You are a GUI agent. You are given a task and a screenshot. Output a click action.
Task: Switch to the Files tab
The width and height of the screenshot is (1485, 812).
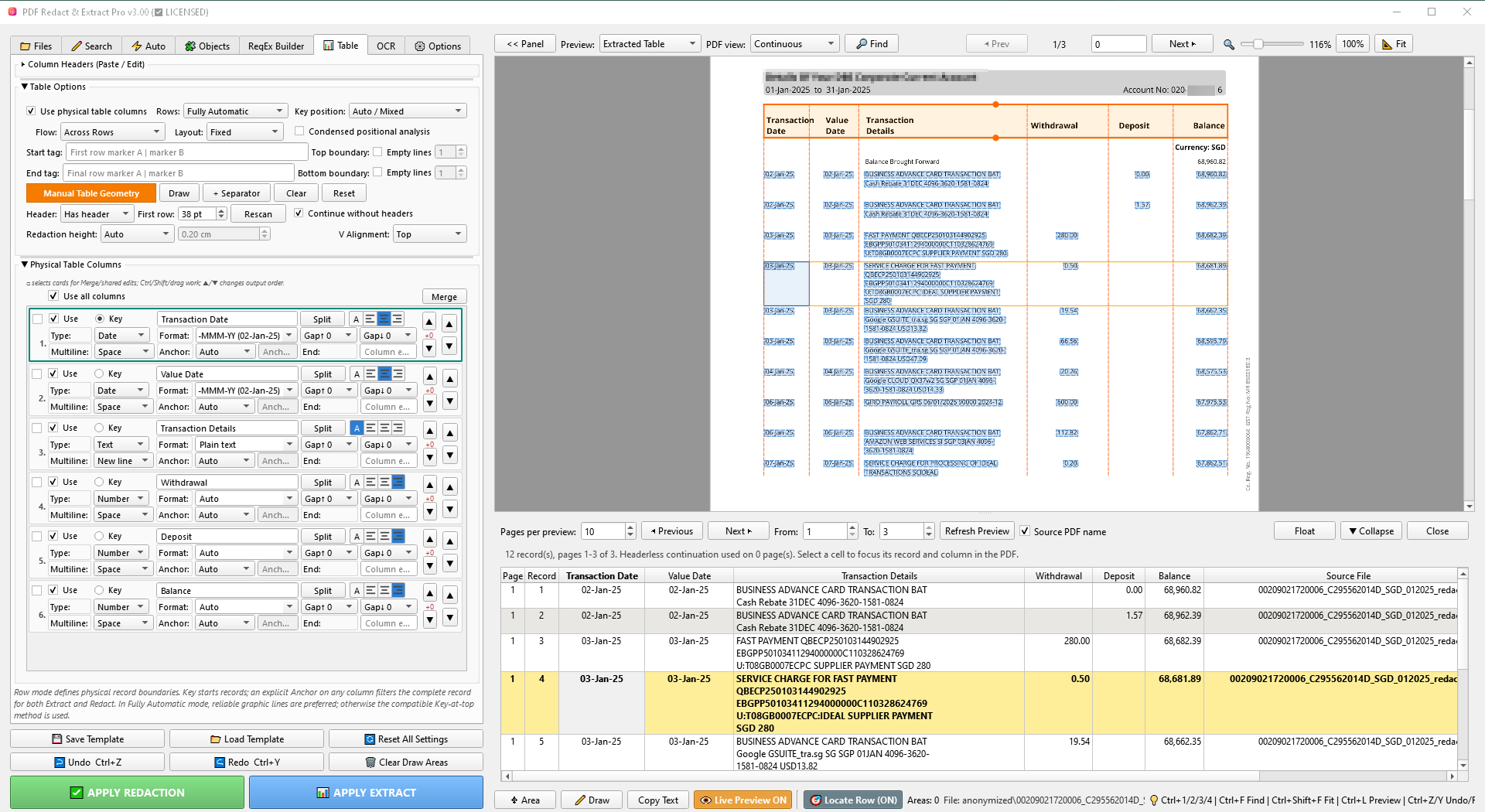[36, 46]
